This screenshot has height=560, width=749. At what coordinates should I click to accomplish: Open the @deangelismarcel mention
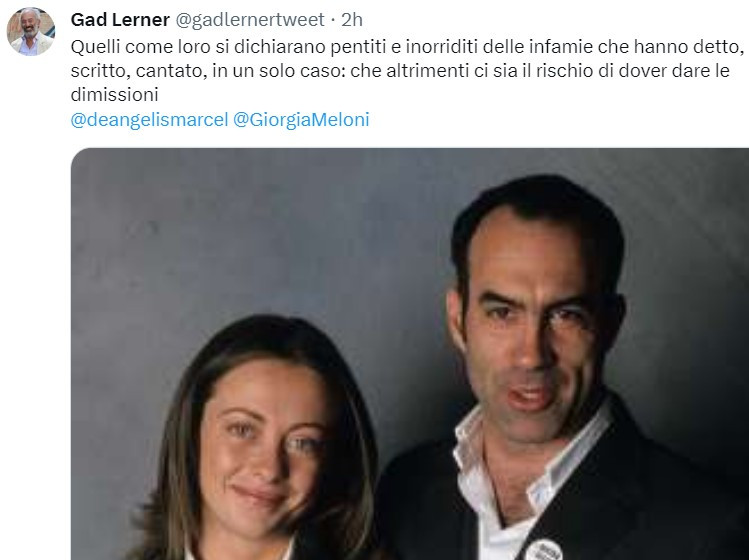pyautogui.click(x=150, y=119)
